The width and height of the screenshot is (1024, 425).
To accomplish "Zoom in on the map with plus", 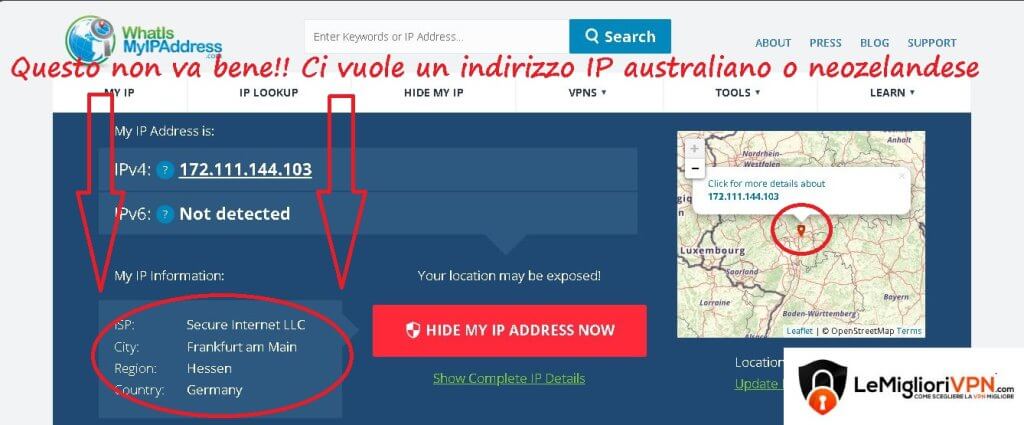I will coord(695,148).
